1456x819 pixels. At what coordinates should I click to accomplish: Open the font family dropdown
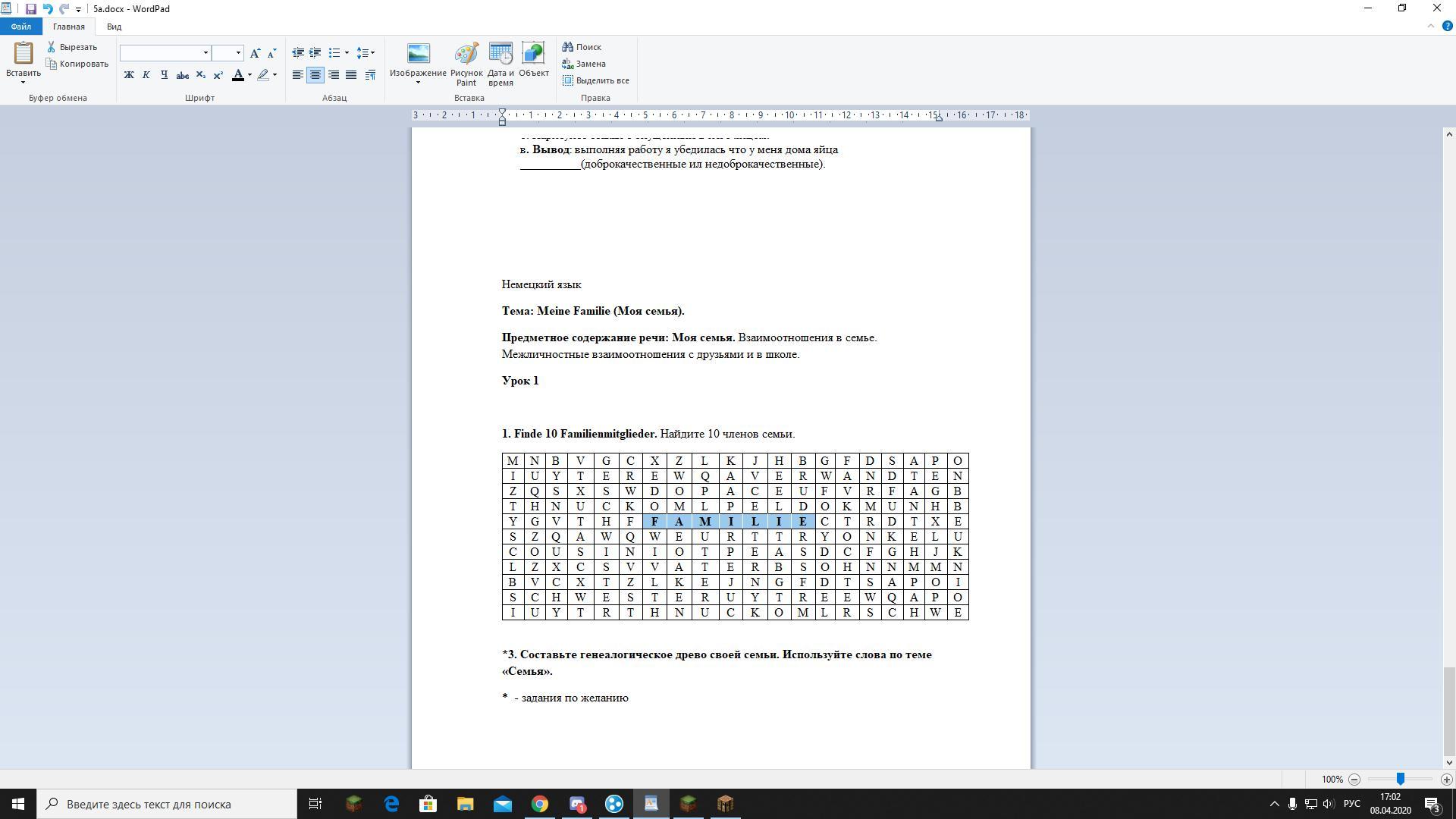(206, 53)
